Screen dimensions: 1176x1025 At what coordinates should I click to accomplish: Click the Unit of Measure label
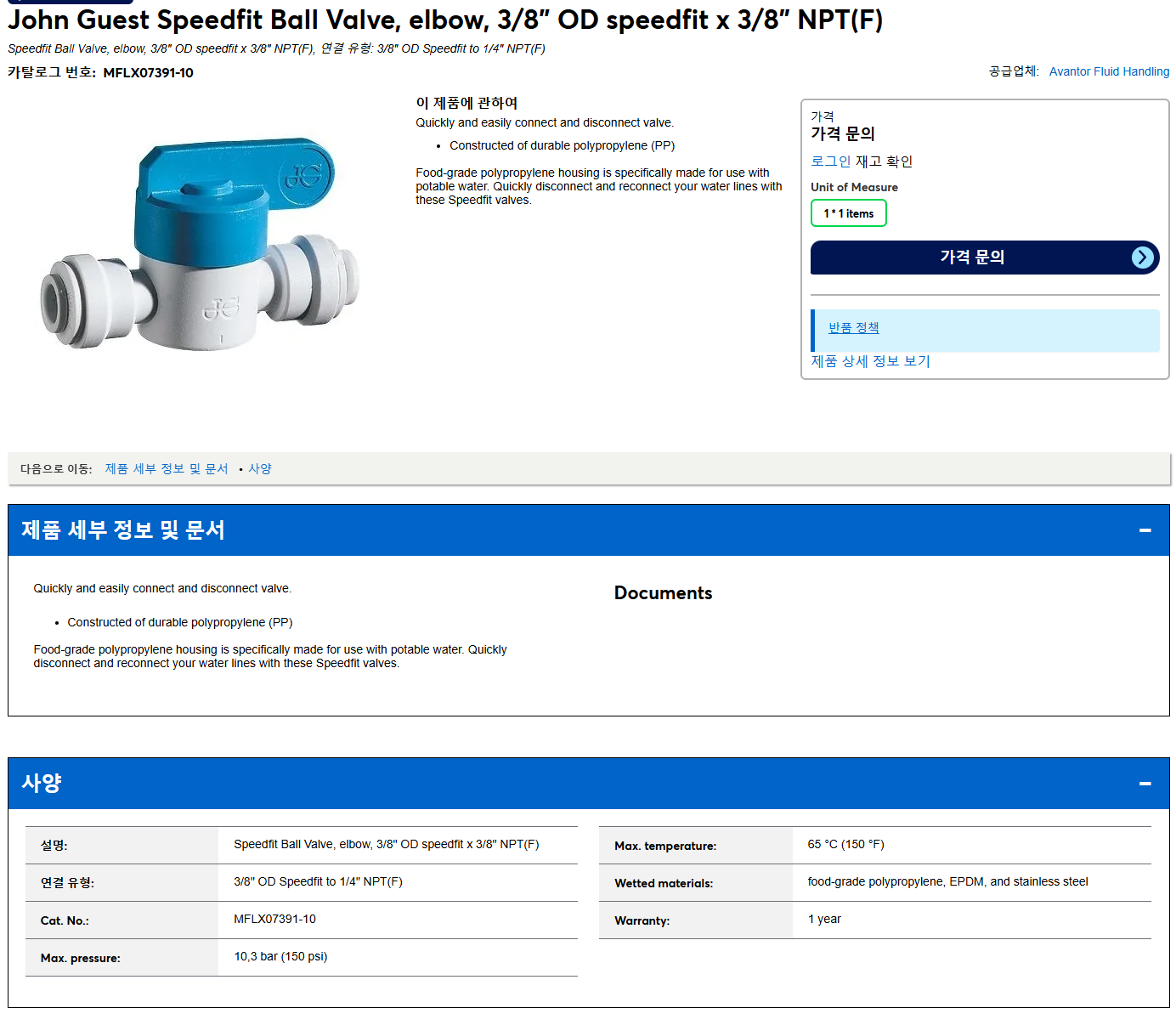[854, 188]
